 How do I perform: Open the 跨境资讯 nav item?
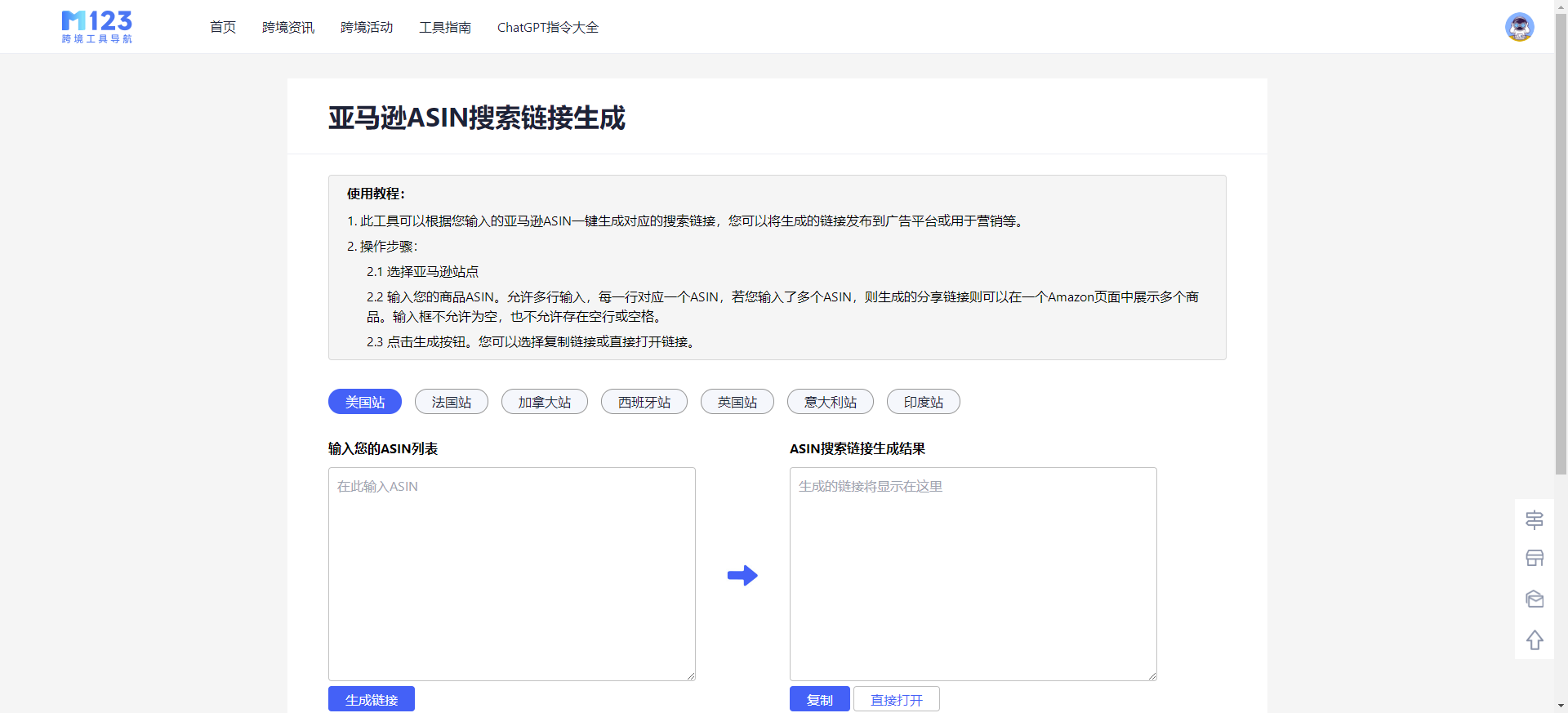coord(288,27)
